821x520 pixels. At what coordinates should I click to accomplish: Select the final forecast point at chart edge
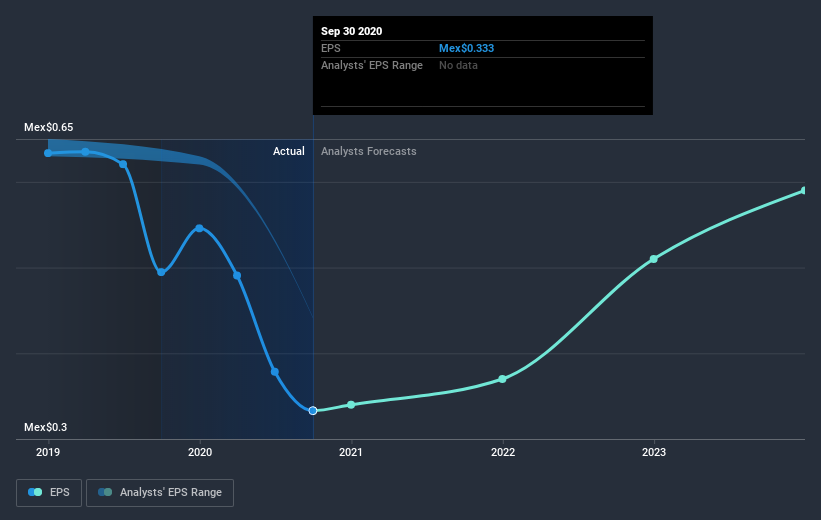pos(804,191)
